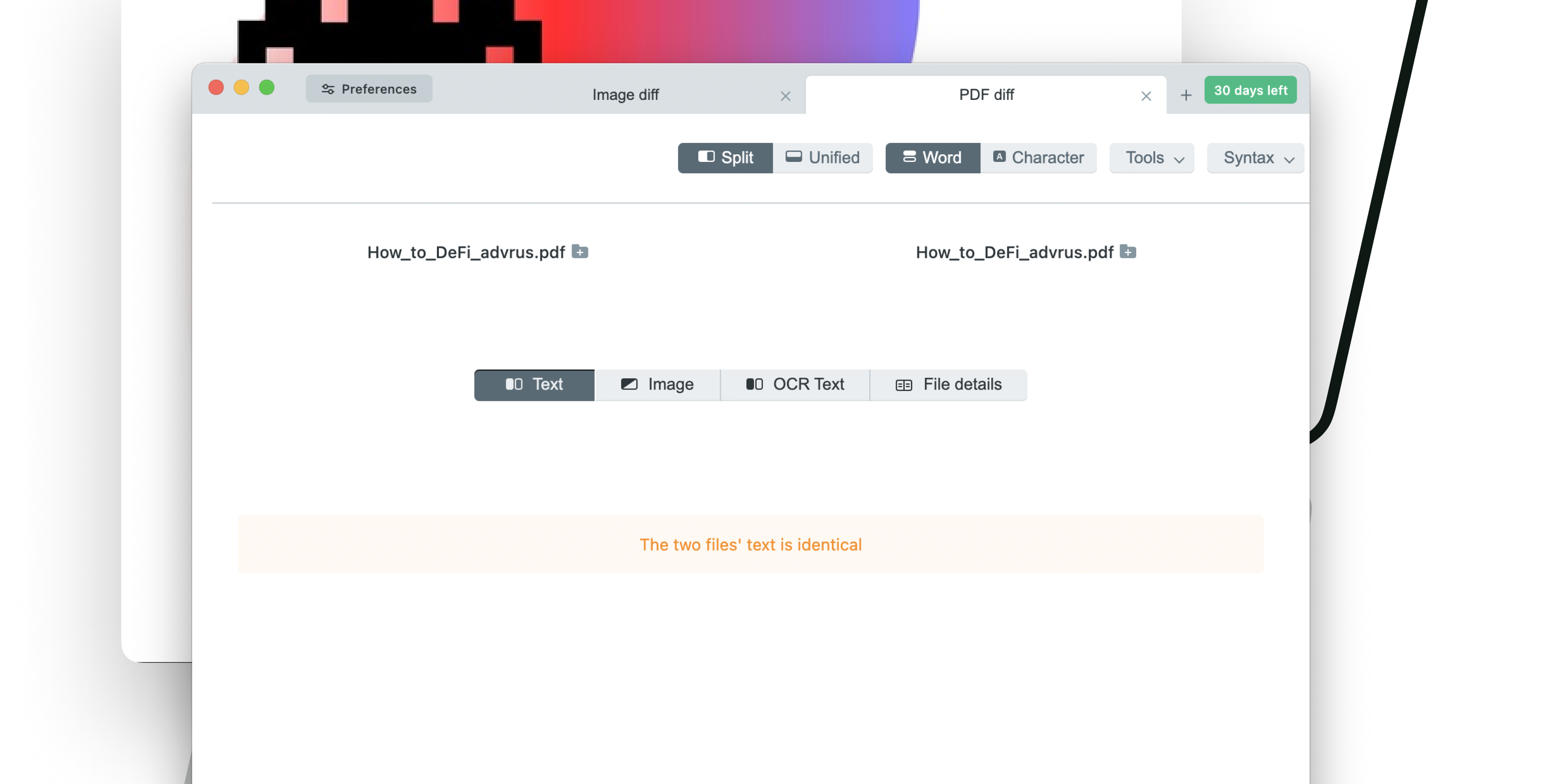Click the add-file icon beside left How_to_DeFi_advrus.pdf

pyautogui.click(x=579, y=252)
